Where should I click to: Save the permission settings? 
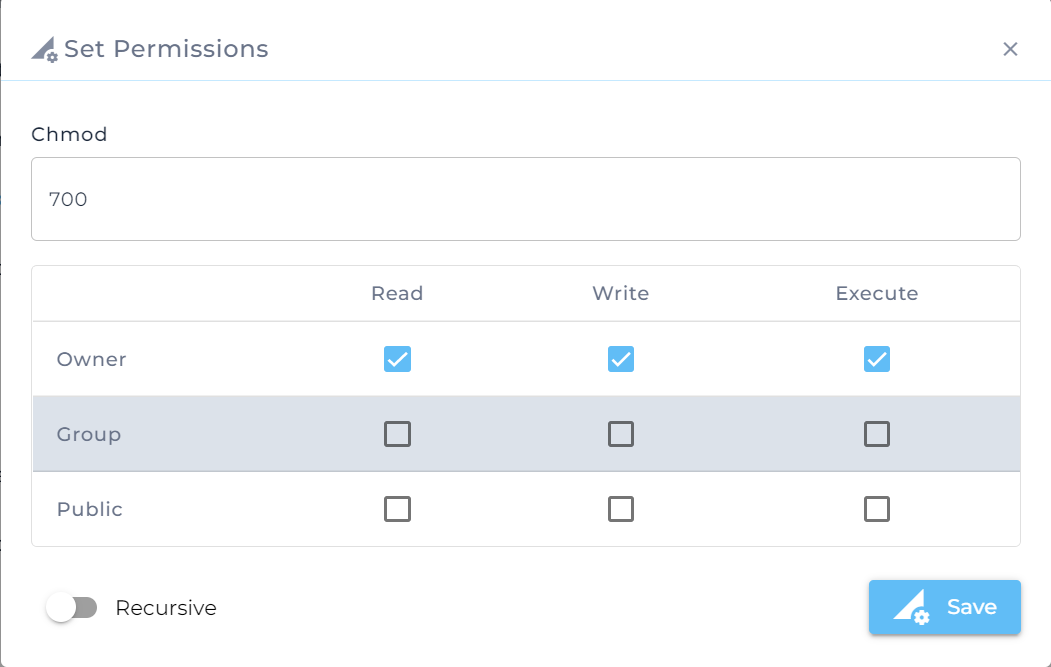tap(944, 607)
